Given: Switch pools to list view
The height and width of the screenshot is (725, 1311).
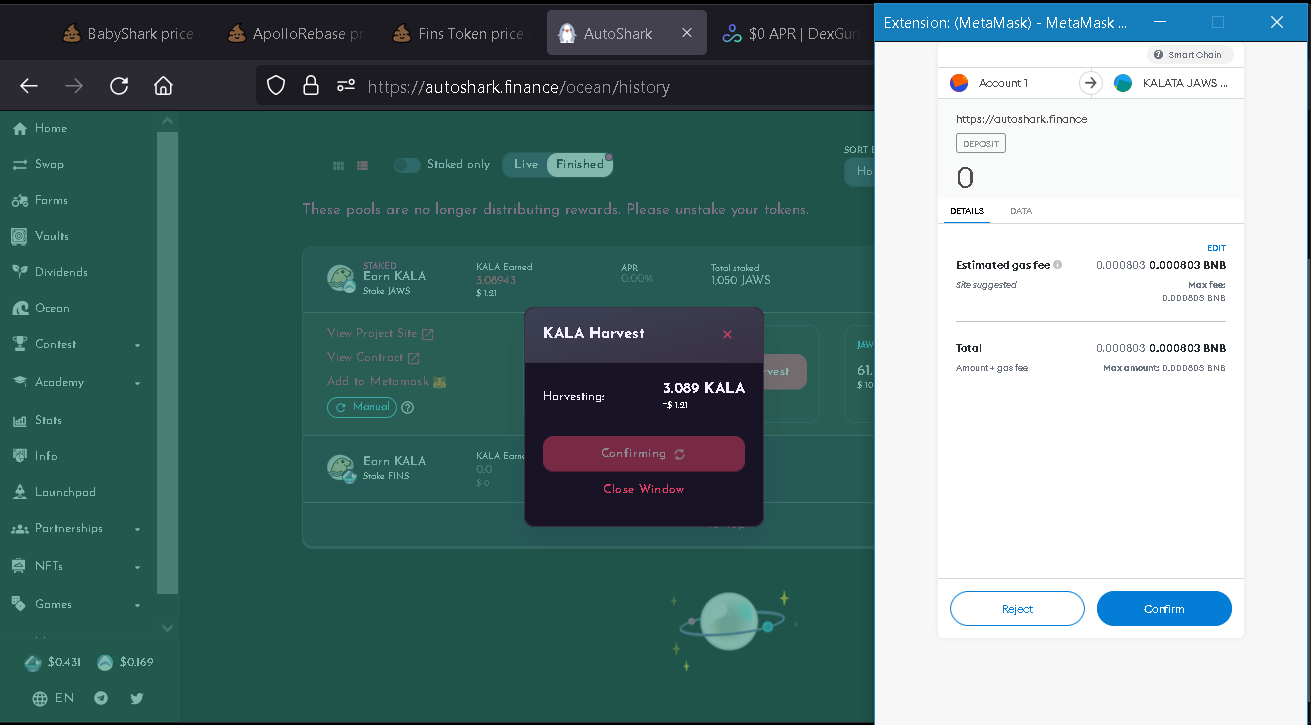Looking at the screenshot, I should point(362,165).
